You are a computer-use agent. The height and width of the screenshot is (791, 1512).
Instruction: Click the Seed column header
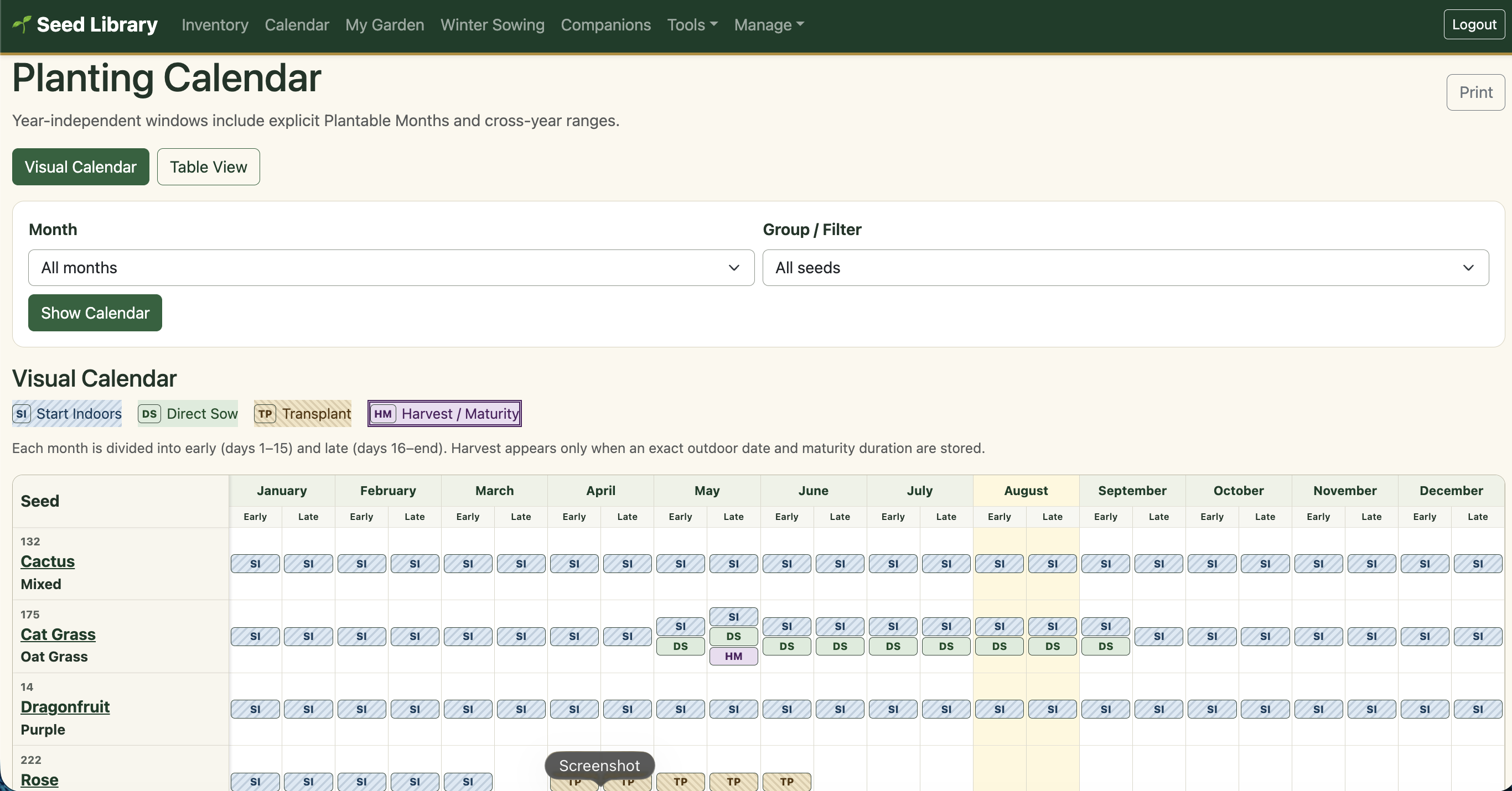(x=120, y=501)
